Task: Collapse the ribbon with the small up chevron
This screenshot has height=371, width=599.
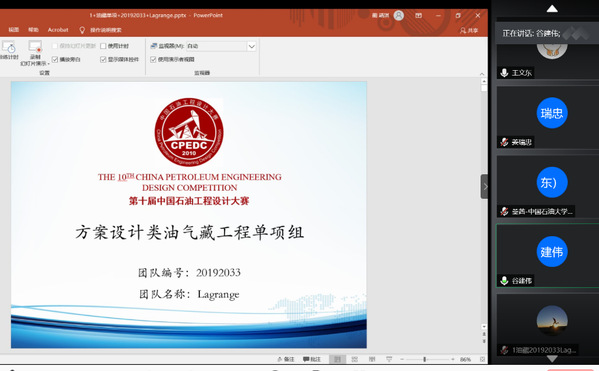Action: click(482, 74)
